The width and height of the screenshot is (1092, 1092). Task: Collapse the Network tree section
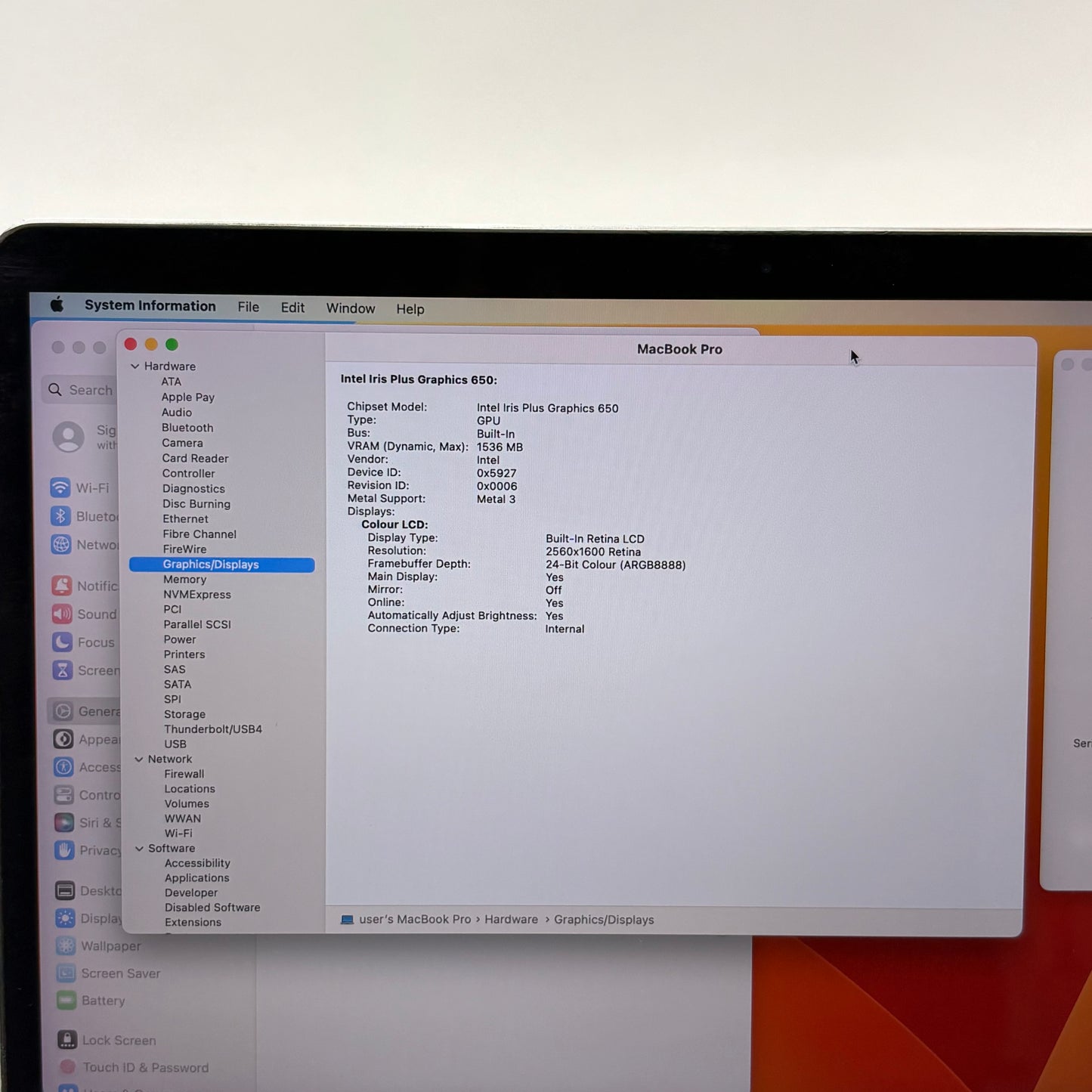pyautogui.click(x=139, y=759)
